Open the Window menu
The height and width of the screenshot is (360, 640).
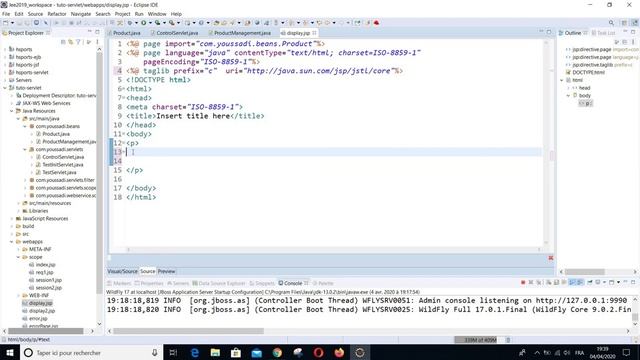pos(157,14)
